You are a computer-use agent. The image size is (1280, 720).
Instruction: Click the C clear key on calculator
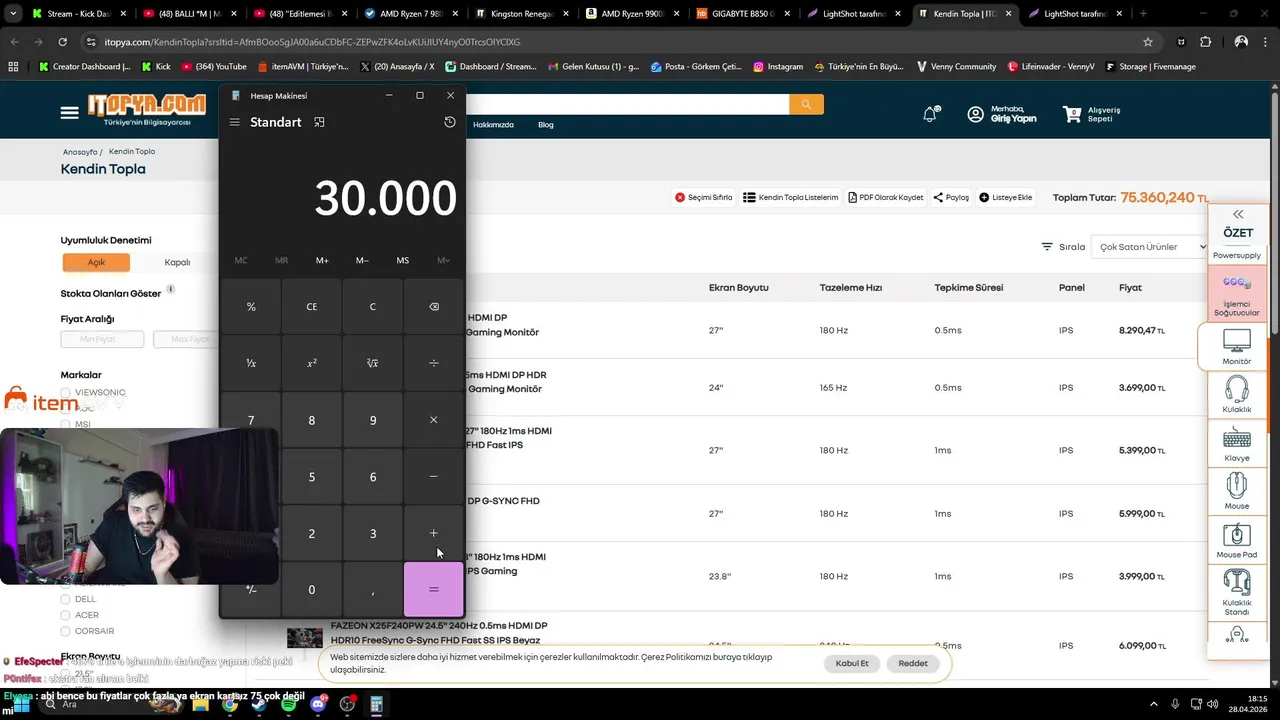coord(373,307)
